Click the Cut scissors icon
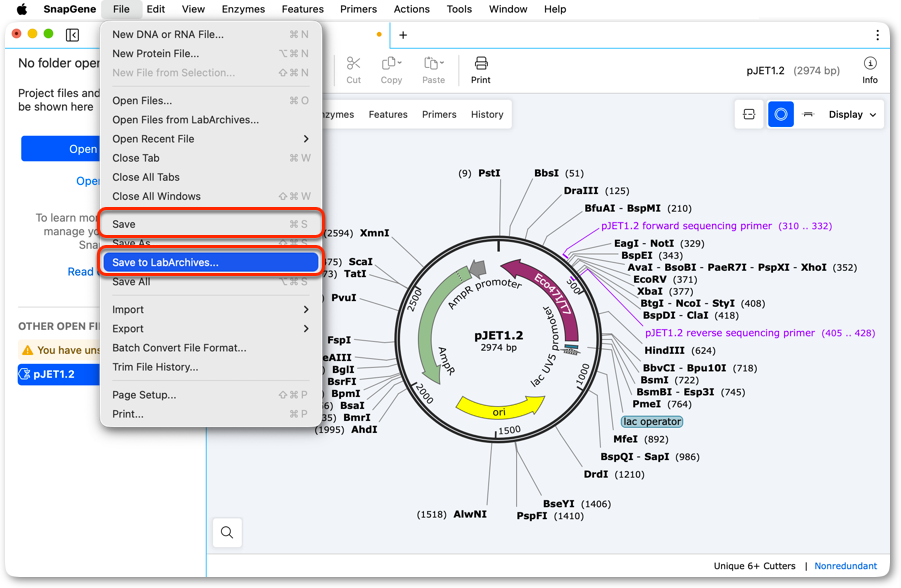This screenshot has height=588, width=901. coord(353,63)
